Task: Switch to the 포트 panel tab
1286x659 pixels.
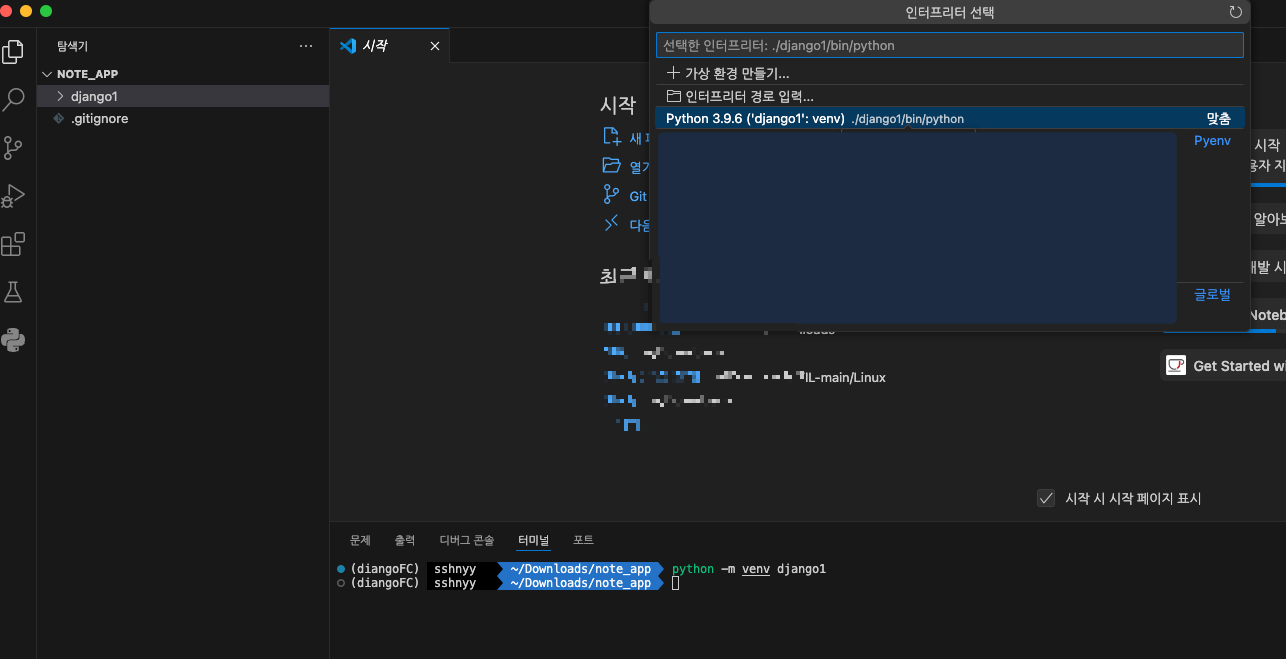Action: click(x=583, y=540)
